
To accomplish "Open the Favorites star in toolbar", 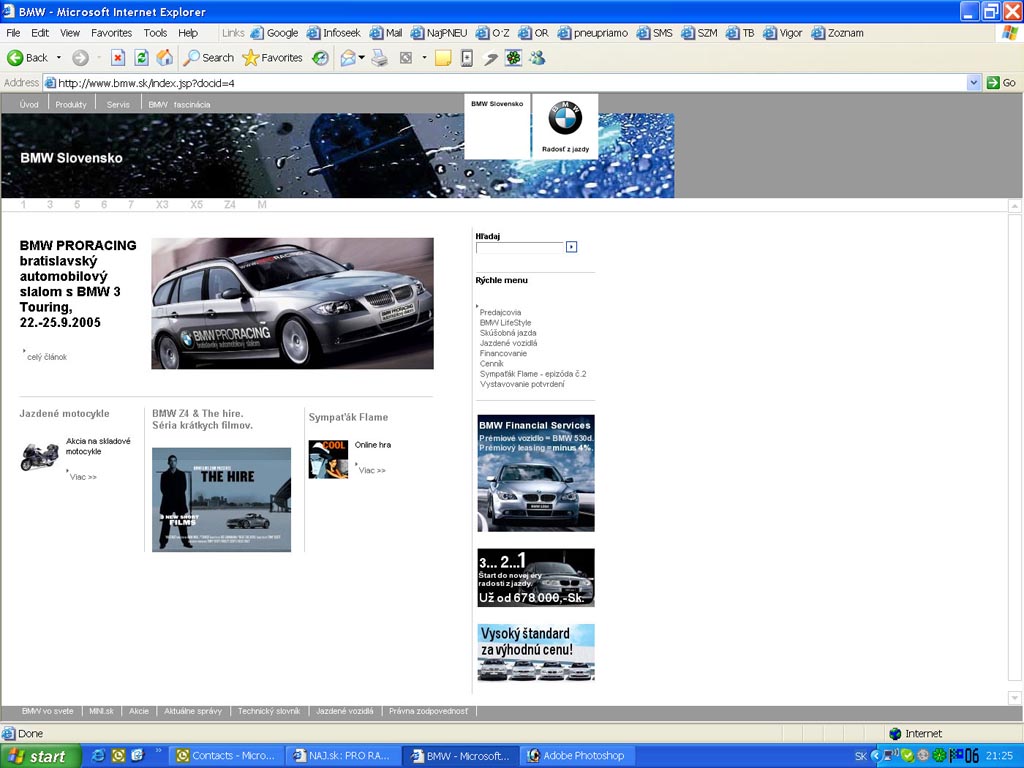I will tap(272, 58).
